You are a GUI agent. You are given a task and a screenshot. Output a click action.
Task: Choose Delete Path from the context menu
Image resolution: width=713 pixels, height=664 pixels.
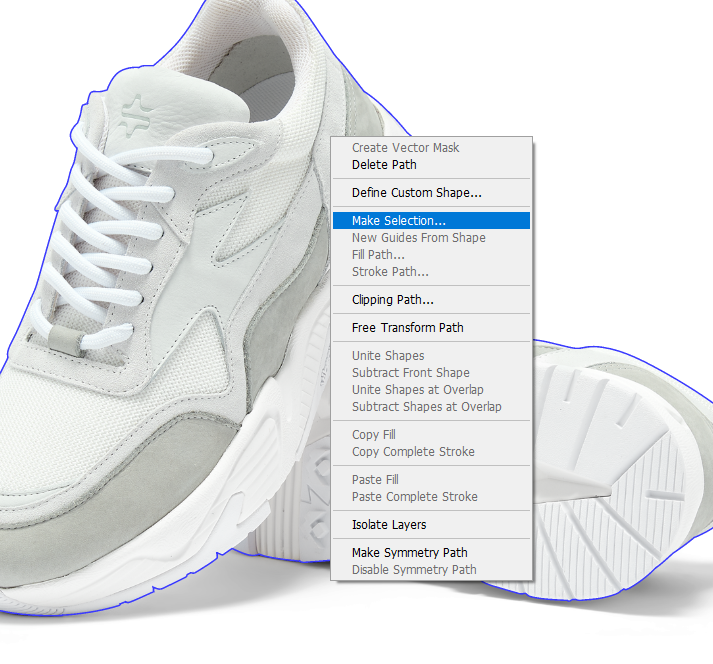click(384, 165)
